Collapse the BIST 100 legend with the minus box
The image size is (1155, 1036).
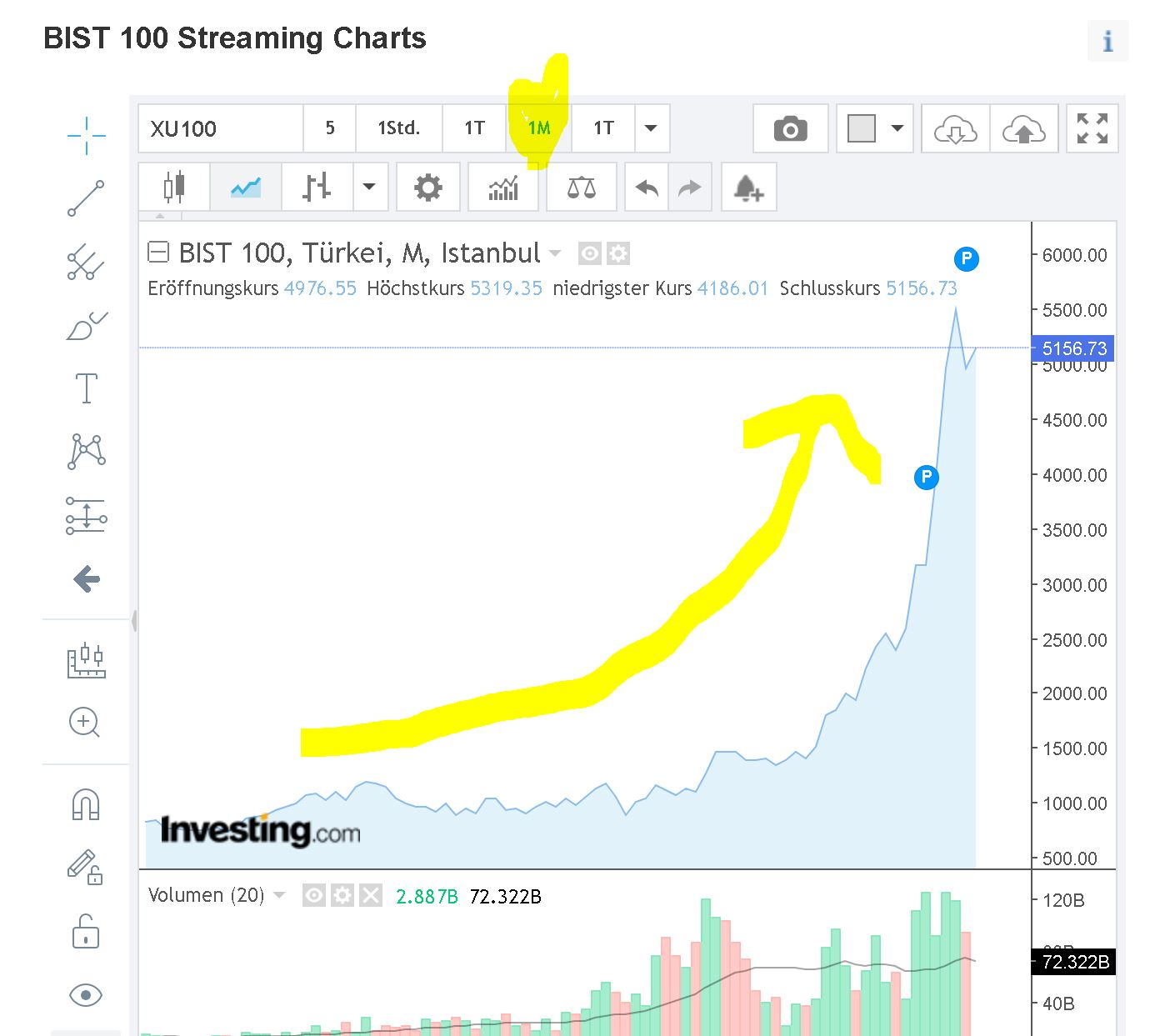point(158,252)
